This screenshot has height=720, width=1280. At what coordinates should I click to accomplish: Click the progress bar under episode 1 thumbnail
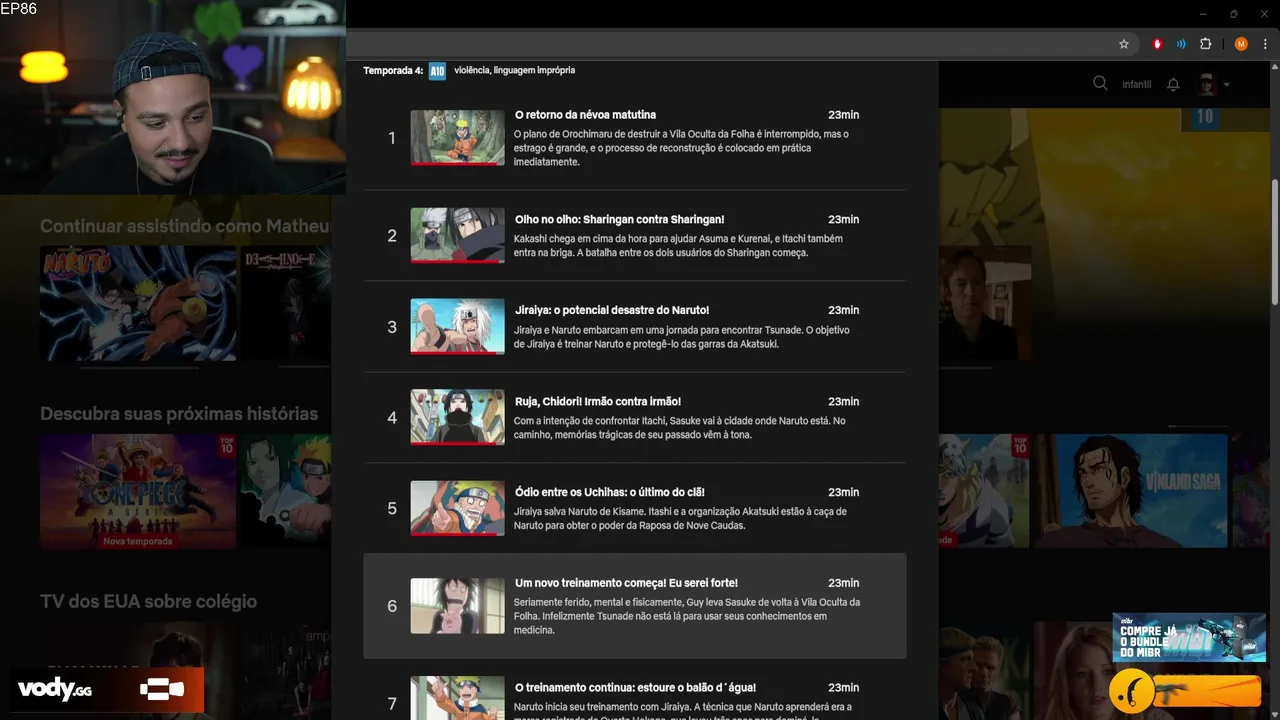(457, 164)
